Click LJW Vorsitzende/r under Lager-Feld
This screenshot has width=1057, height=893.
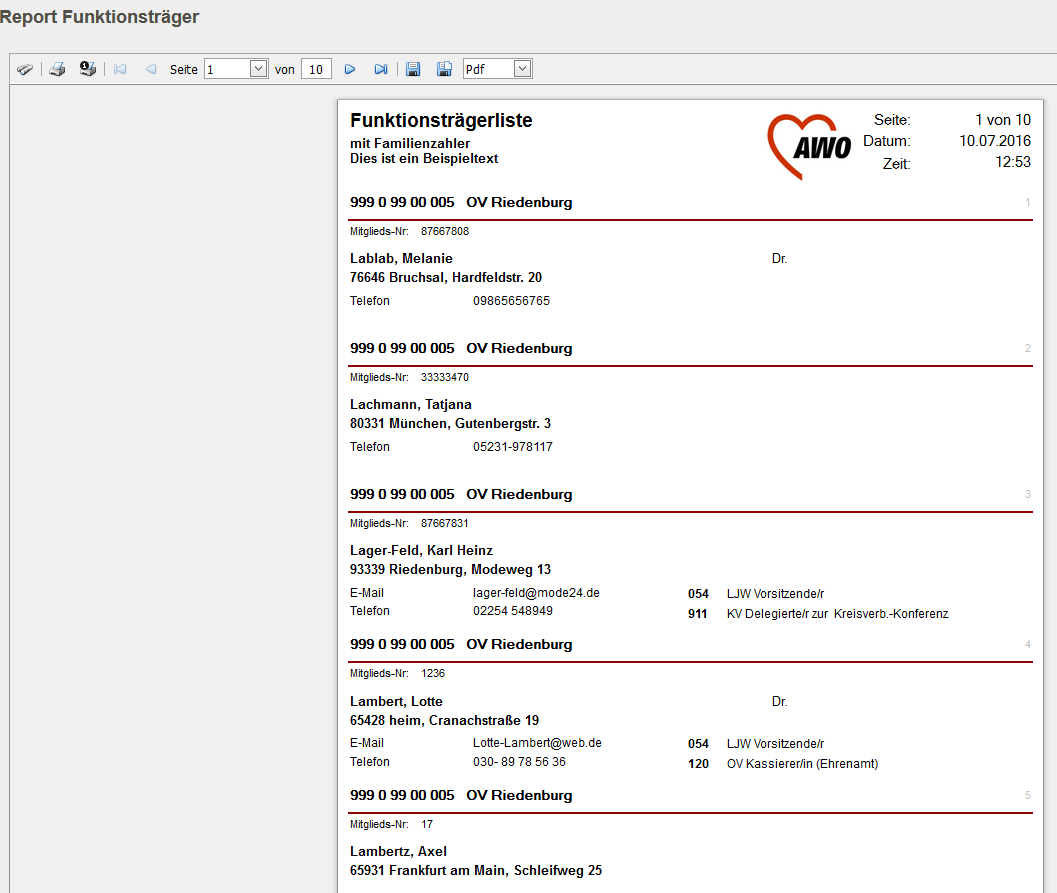(x=775, y=594)
